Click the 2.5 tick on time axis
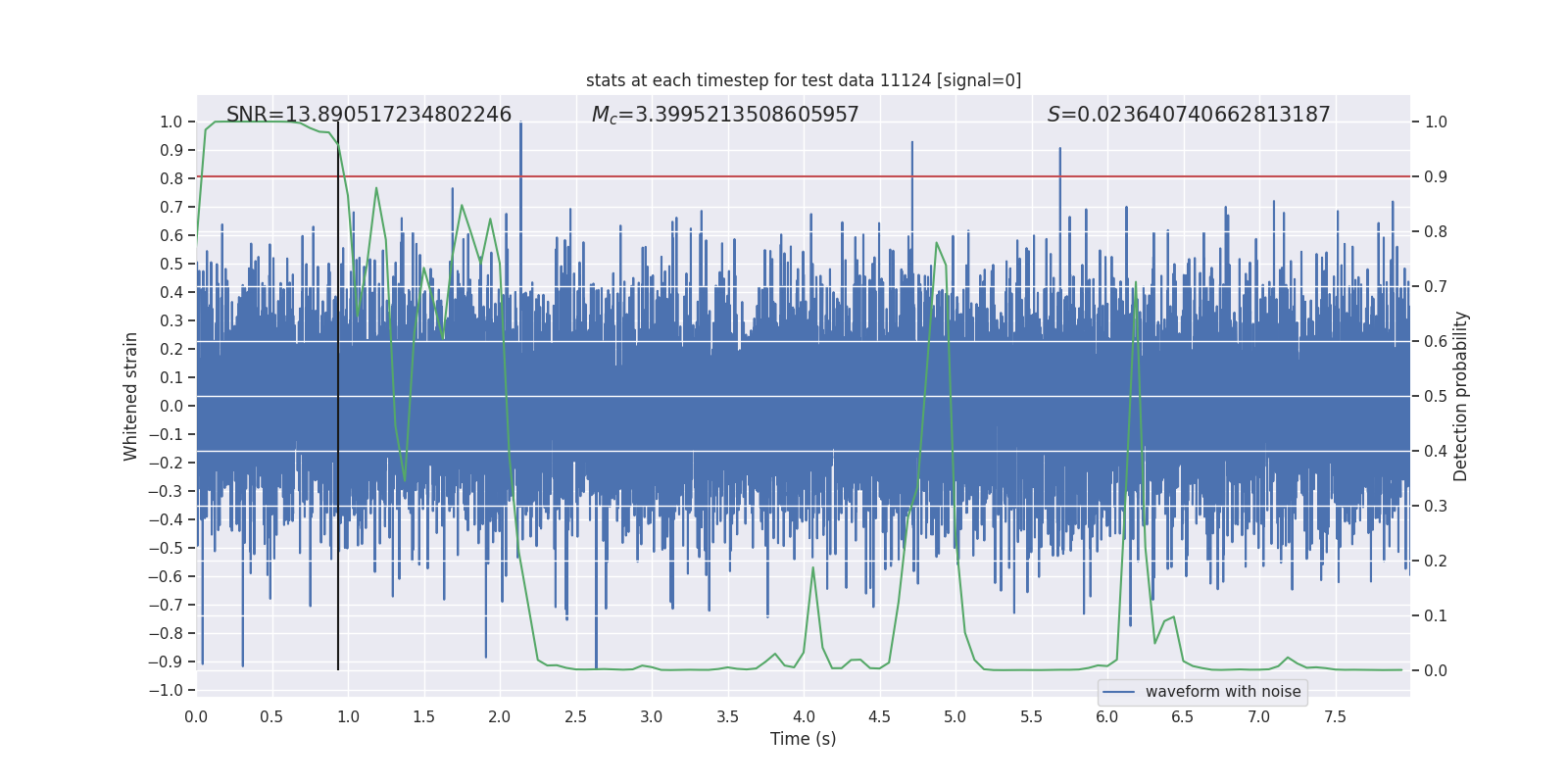The width and height of the screenshot is (1568, 784). 575,716
